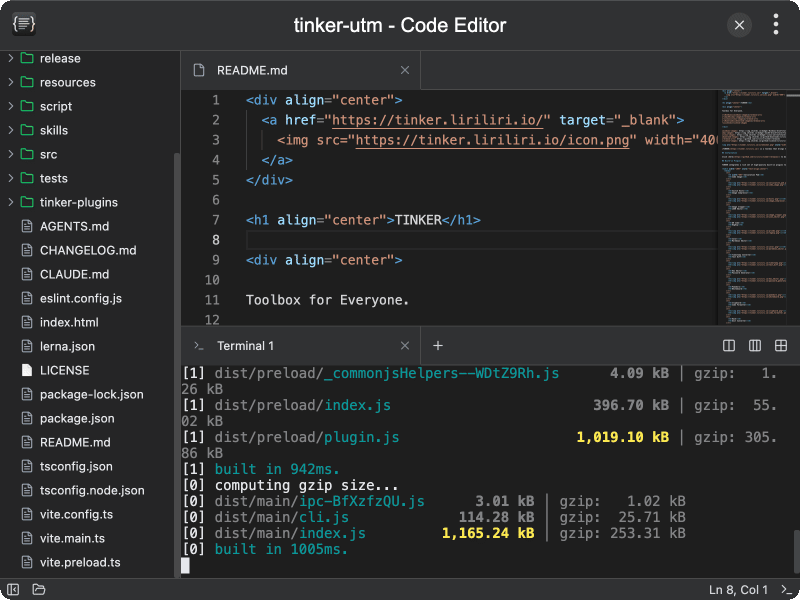
Task: Click the Code Editor app logo icon
Action: pos(24,24)
